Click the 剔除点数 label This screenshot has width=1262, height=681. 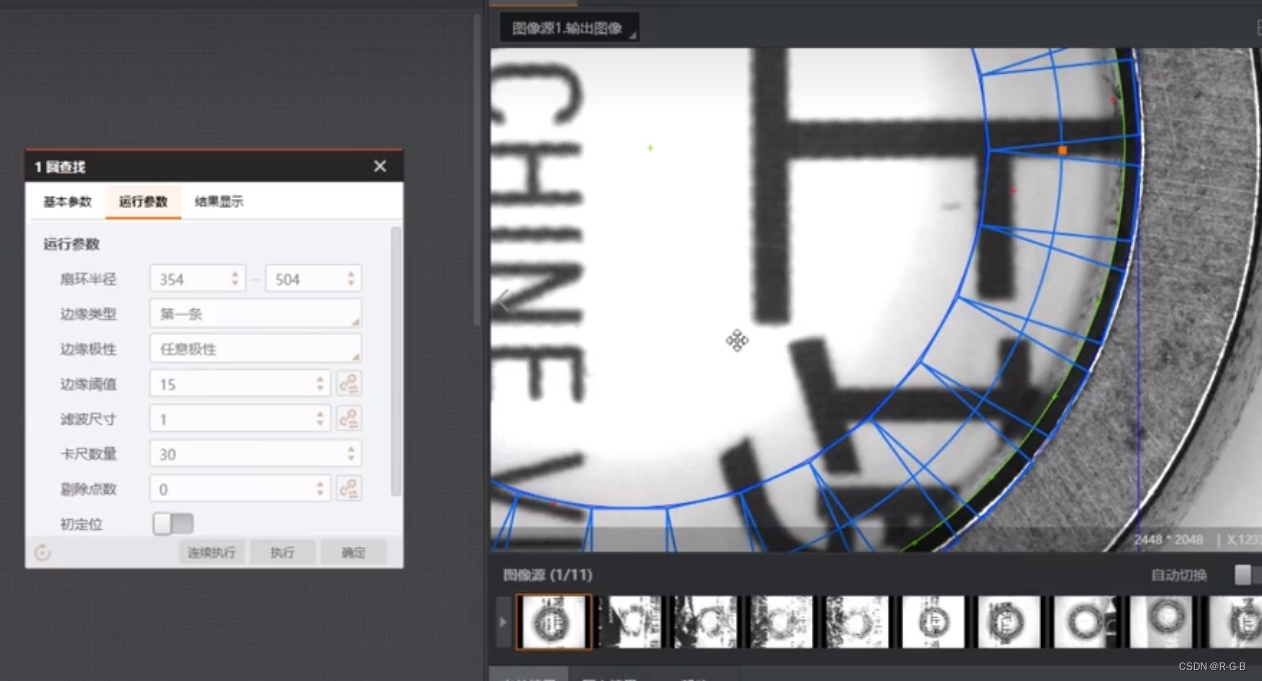click(88, 489)
